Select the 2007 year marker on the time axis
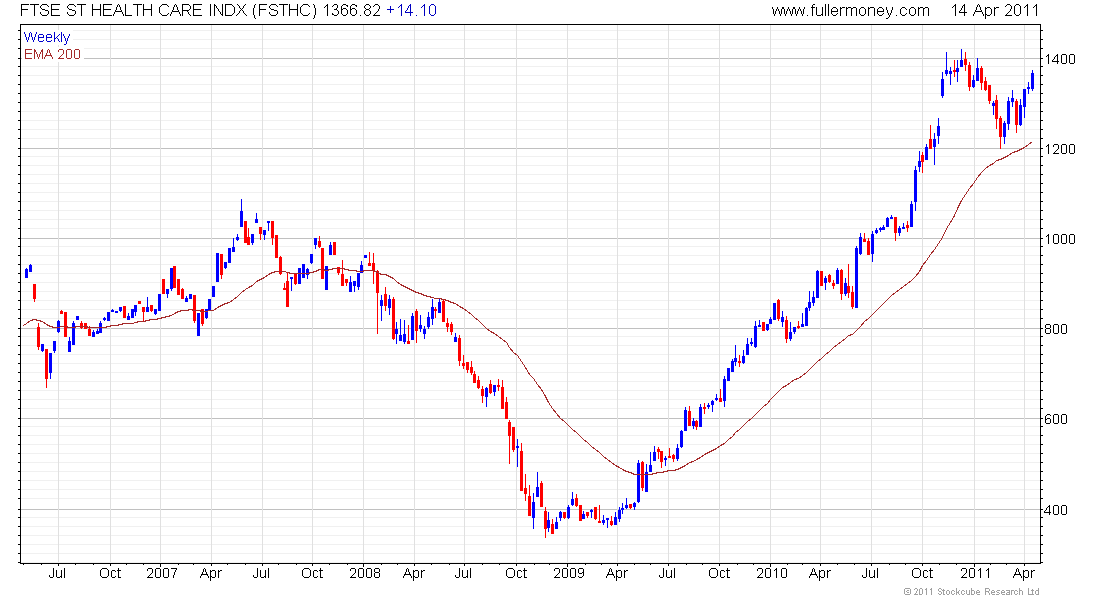The width and height of the screenshot is (1100, 600). click(161, 574)
